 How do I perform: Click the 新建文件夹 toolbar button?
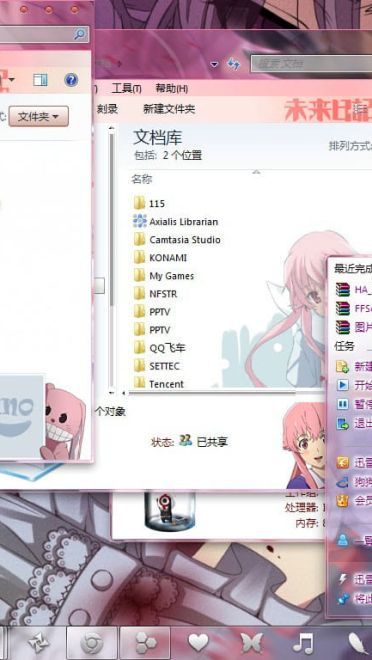click(x=169, y=109)
